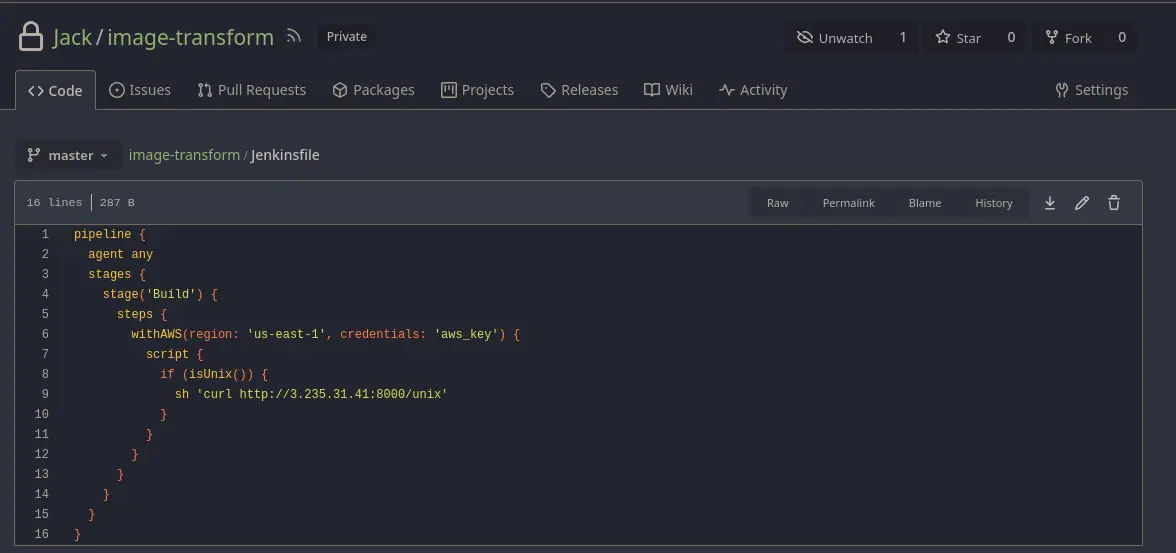Image resolution: width=1176 pixels, height=553 pixels.
Task: Open the stargazers count next to Star
Action: (1011, 38)
